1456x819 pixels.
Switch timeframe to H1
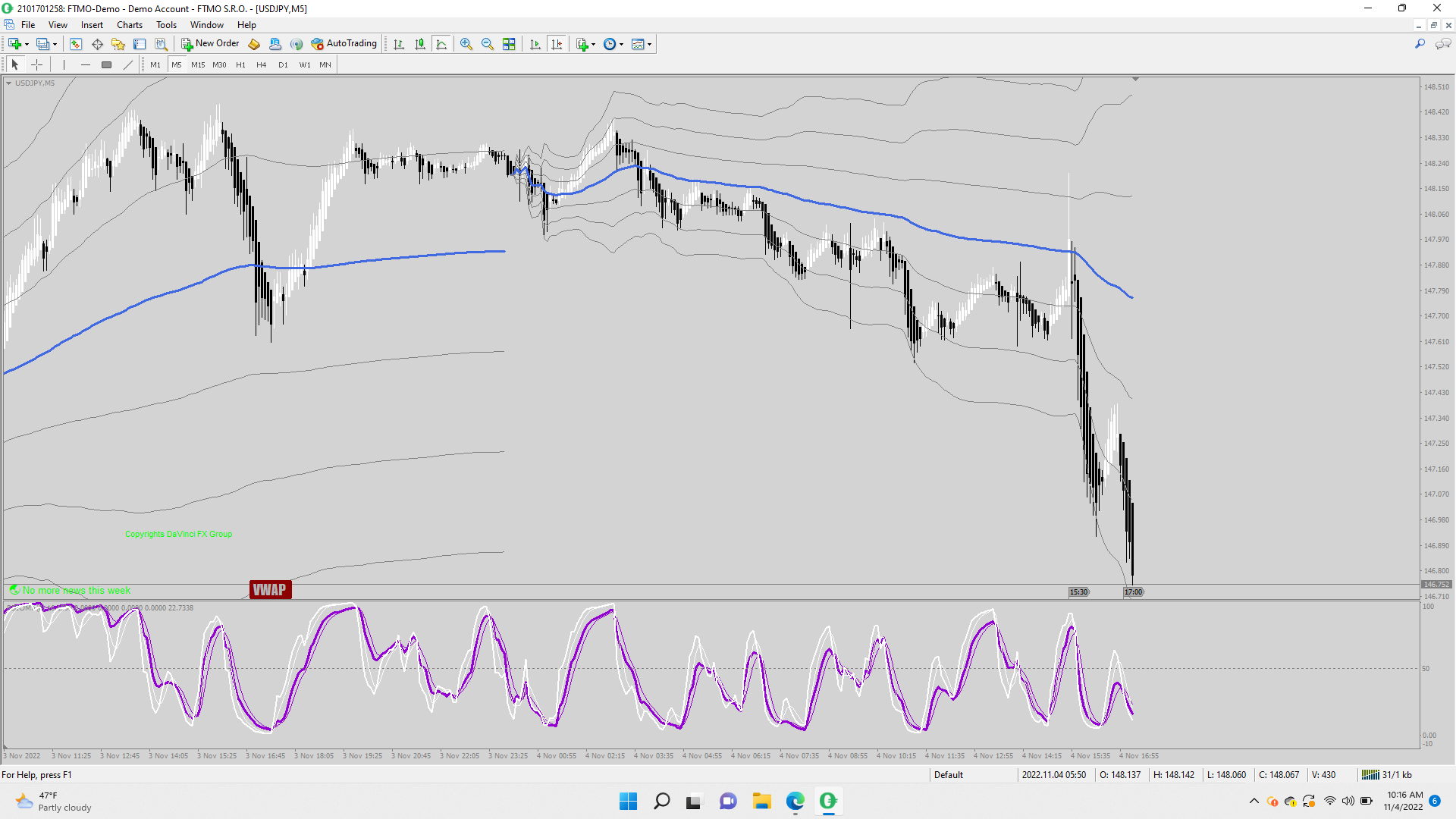[240, 65]
